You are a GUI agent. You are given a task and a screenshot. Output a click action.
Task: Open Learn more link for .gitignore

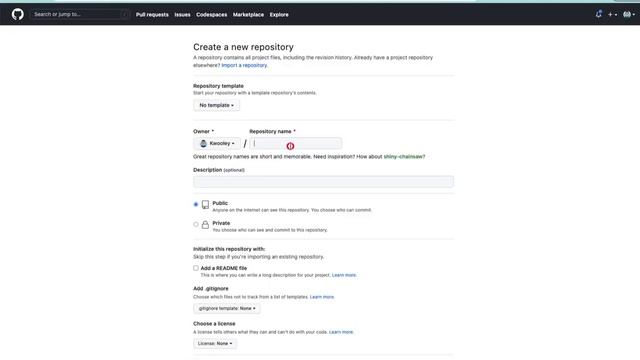[x=322, y=297]
